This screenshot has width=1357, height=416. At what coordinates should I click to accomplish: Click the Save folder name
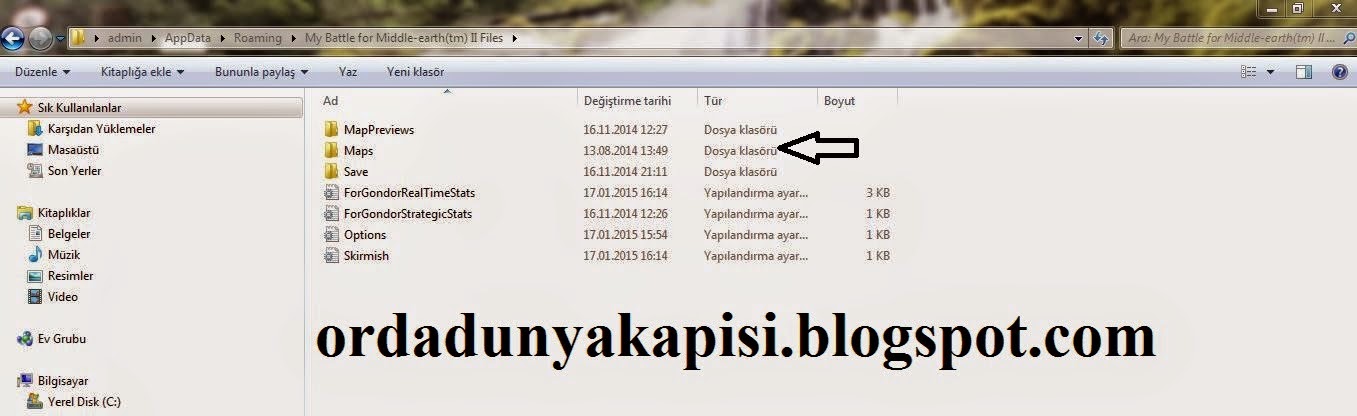tap(356, 172)
